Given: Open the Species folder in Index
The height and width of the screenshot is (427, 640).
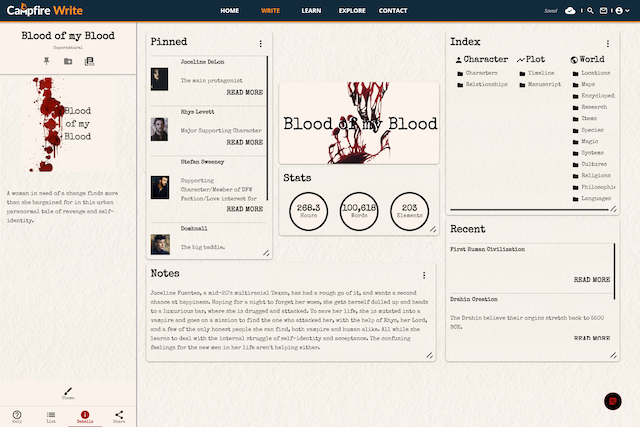Looking at the screenshot, I should [588, 130].
